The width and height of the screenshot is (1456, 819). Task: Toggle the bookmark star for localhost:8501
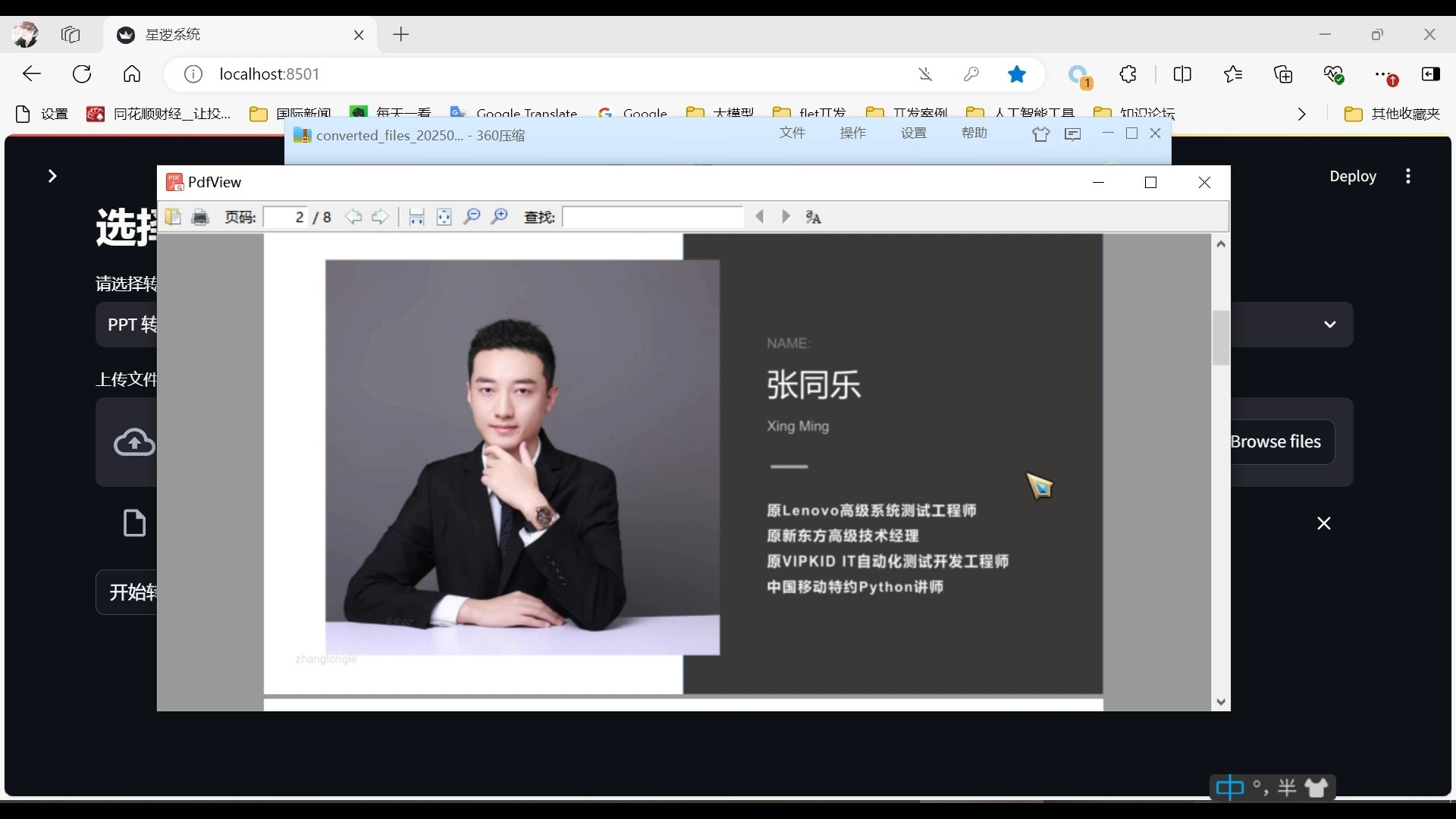(1016, 74)
